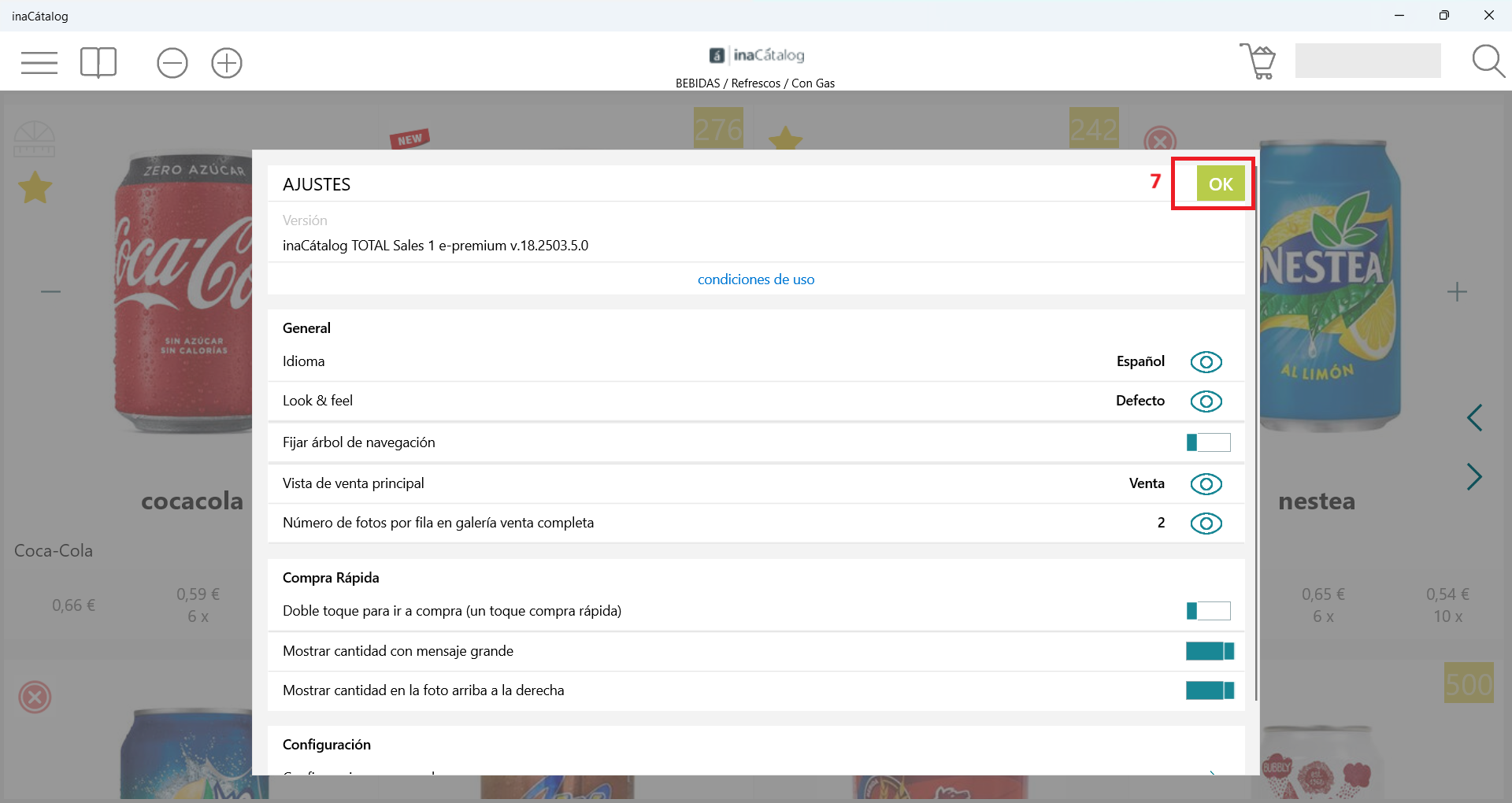The height and width of the screenshot is (803, 1512).
Task: Open the catalog book view
Action: [x=98, y=62]
